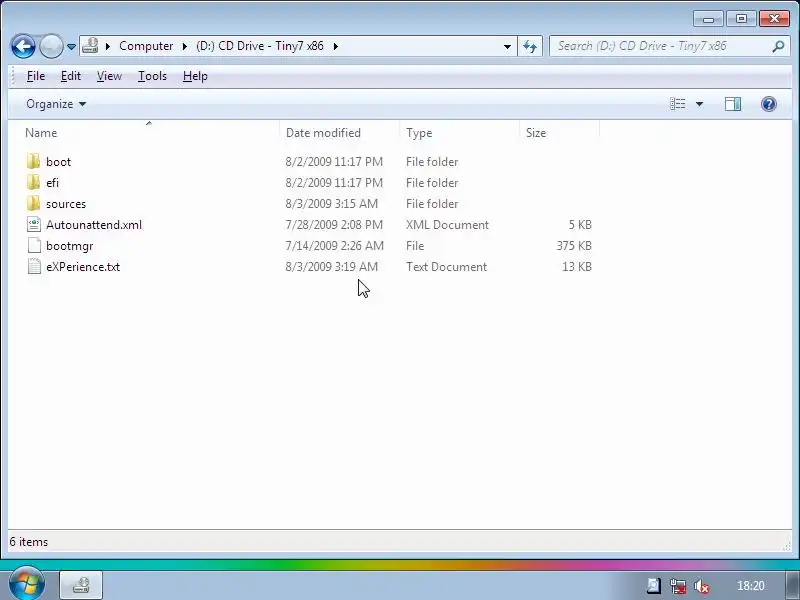The height and width of the screenshot is (600, 800).
Task: Click date 8/3/2009 3:15 AM
Action: click(x=332, y=204)
